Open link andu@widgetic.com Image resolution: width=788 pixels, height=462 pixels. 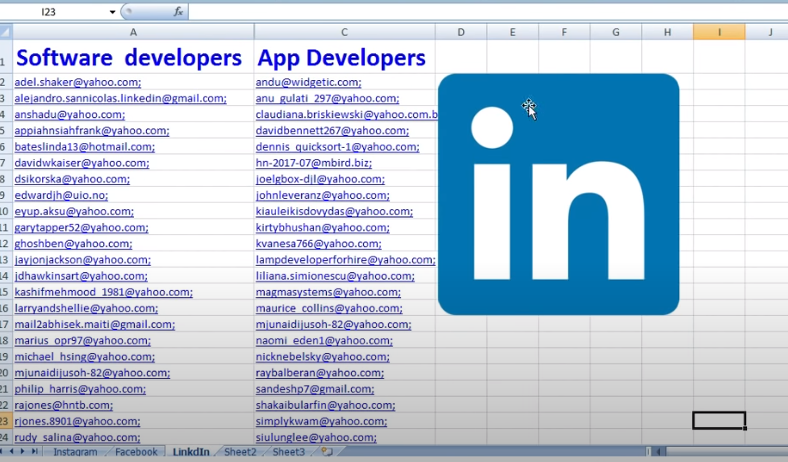308,82
